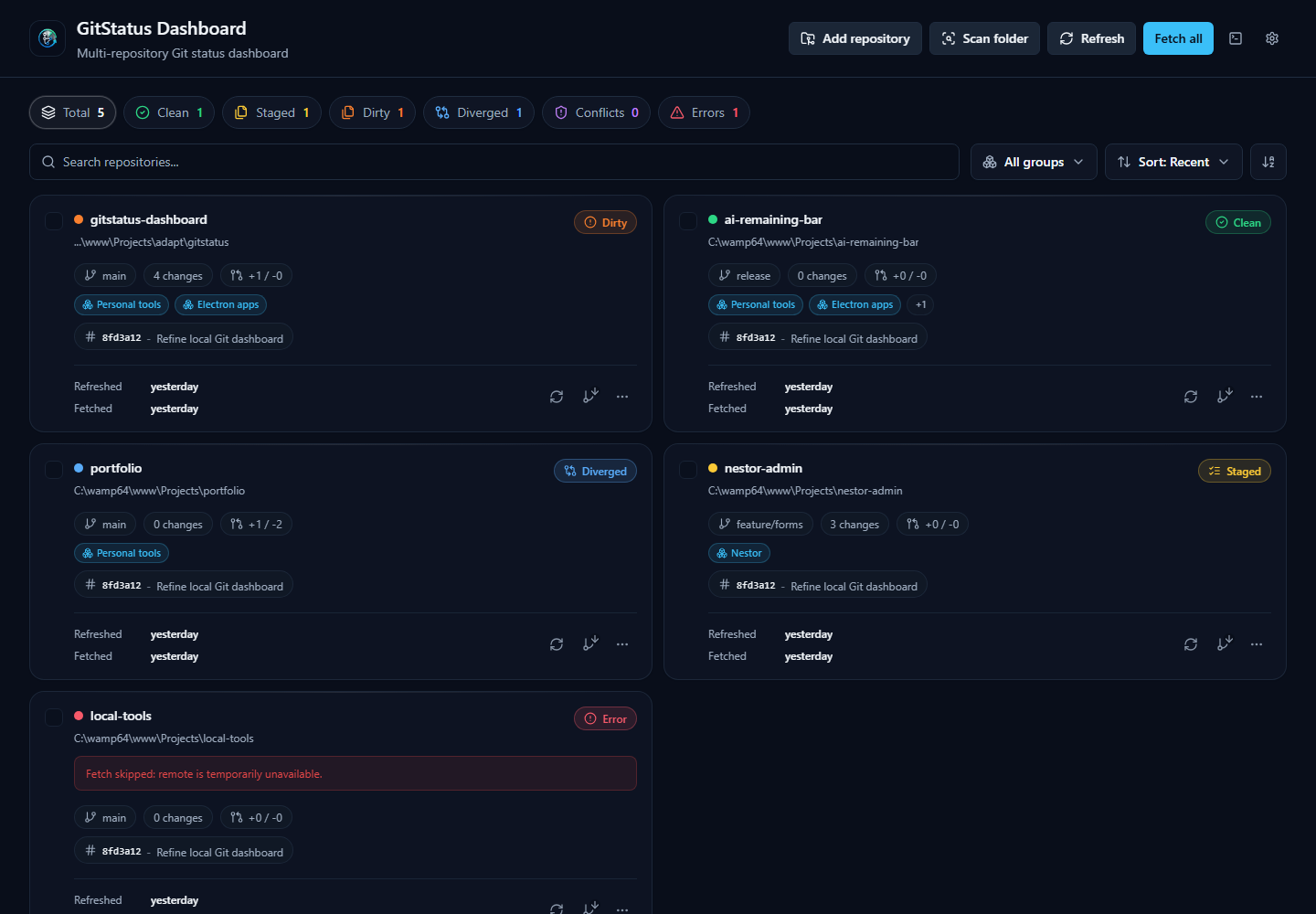Viewport: 1316px width, 914px height.
Task: Fetch the gitstatus-dashboard repository
Action: coord(590,397)
